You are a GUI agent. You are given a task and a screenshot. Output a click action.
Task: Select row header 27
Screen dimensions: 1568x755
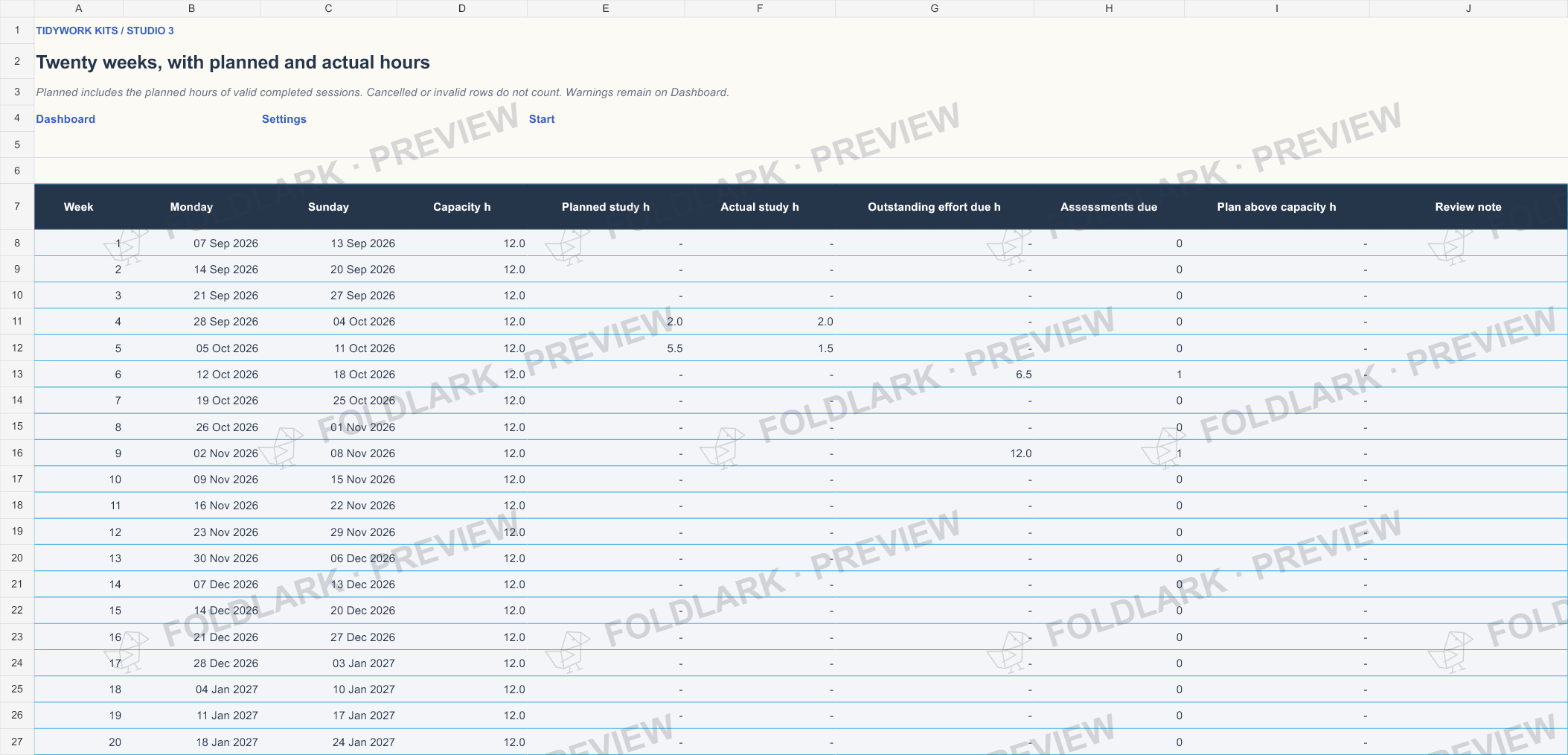[x=17, y=742]
